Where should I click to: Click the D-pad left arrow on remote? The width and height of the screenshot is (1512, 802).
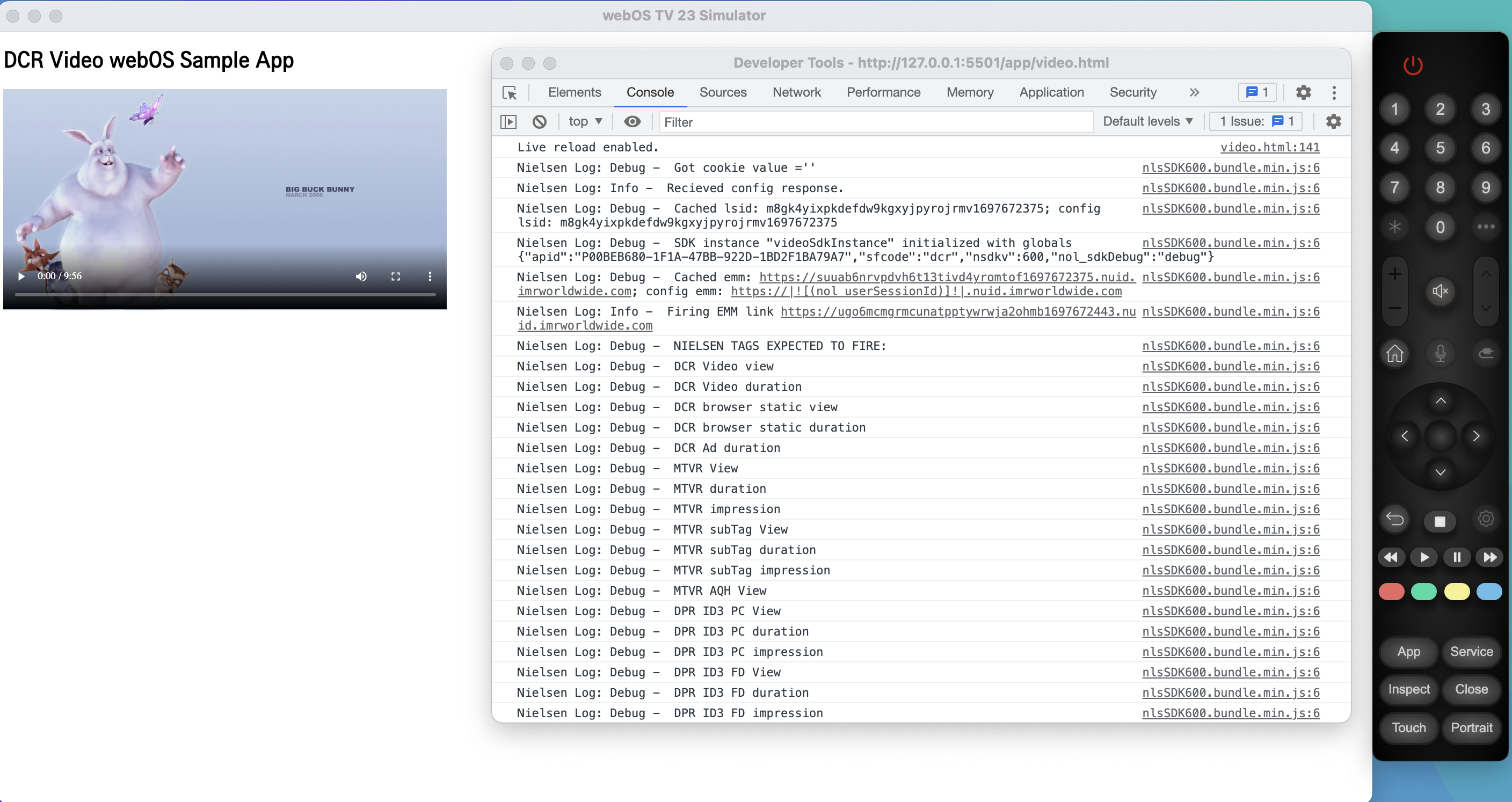pos(1405,436)
